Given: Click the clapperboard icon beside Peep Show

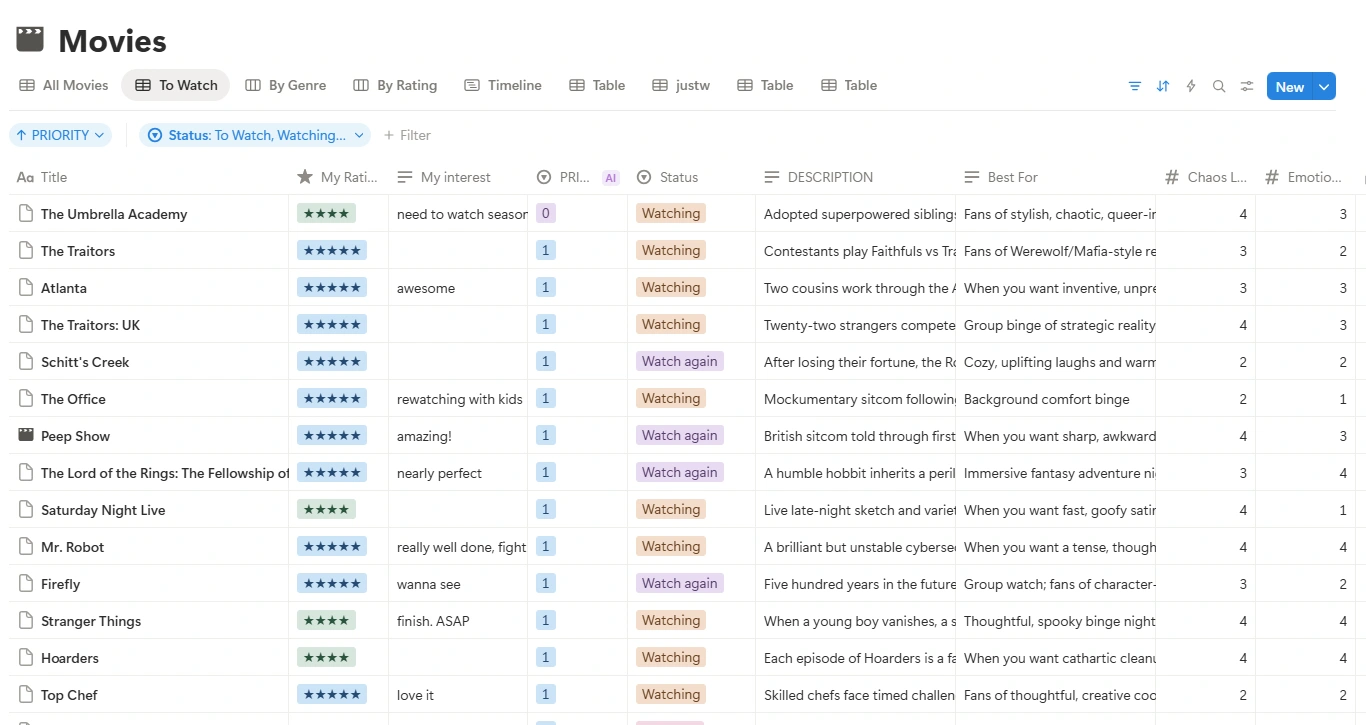Looking at the screenshot, I should tap(26, 436).
